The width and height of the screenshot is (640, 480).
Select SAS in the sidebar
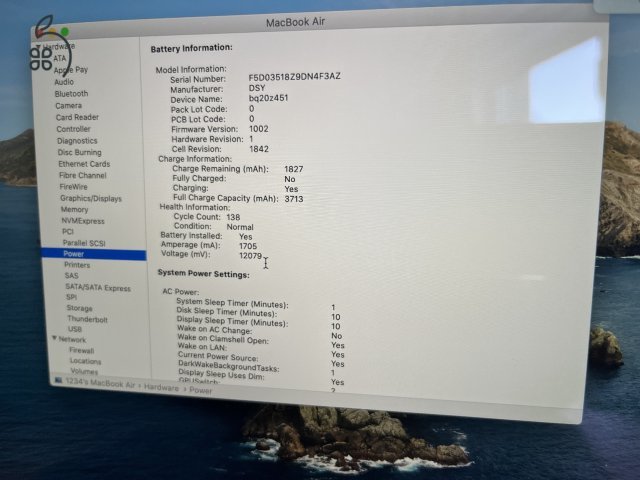(71, 276)
